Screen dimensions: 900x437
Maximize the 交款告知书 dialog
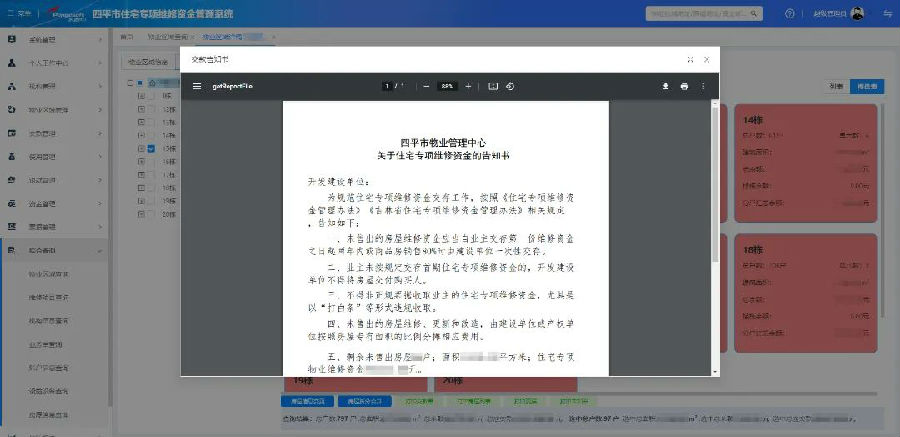690,60
